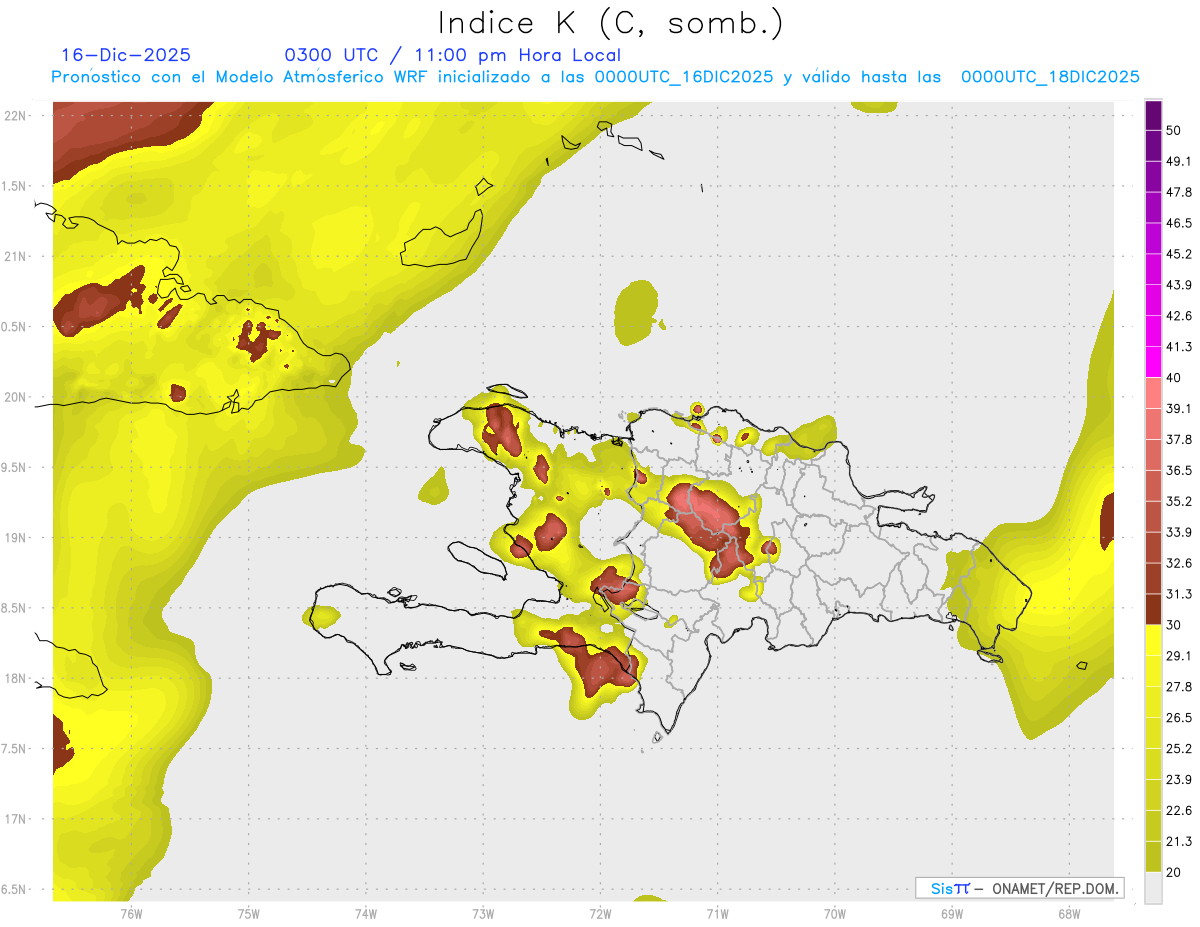Click the legend value "30"

tap(1175, 625)
